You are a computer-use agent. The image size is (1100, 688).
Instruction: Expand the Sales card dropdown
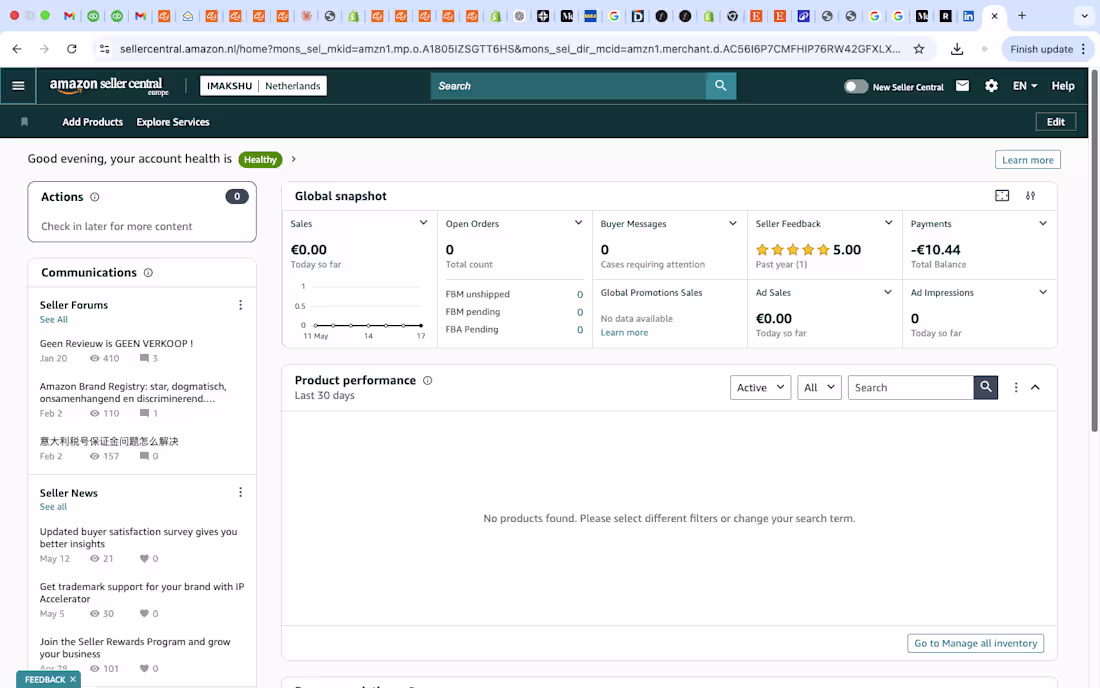point(424,223)
